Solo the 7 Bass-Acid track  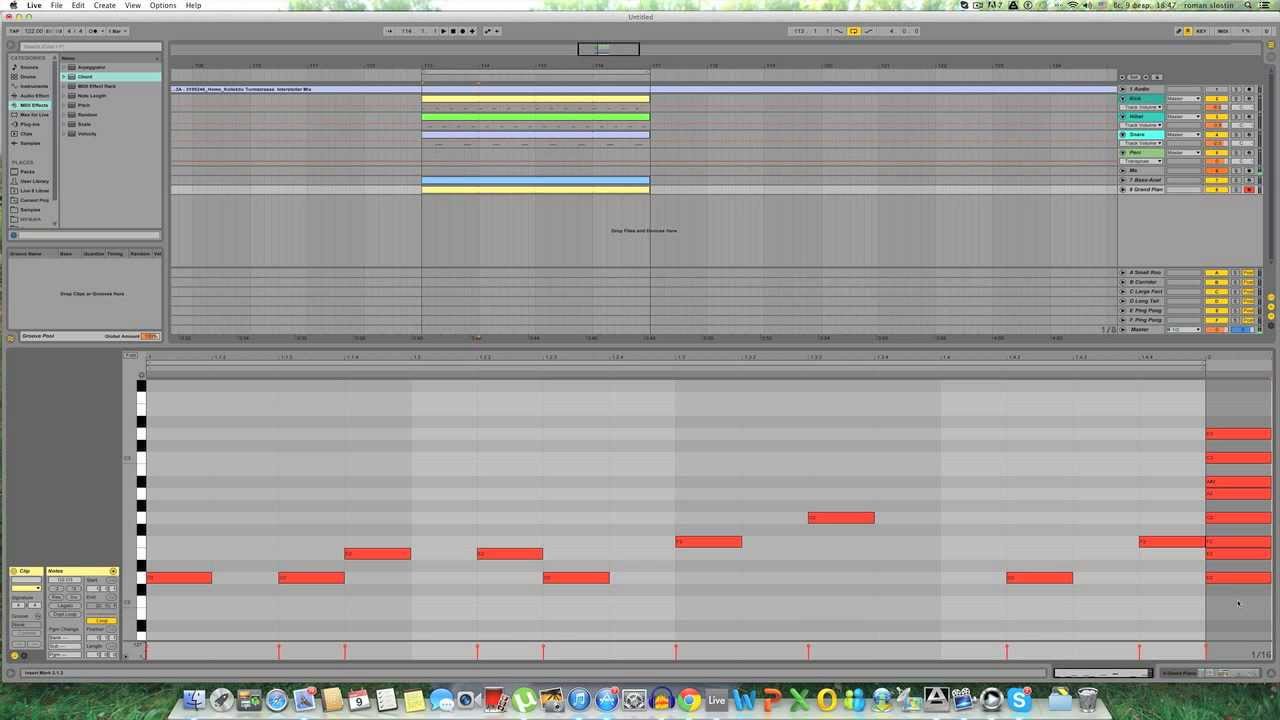coord(1236,180)
